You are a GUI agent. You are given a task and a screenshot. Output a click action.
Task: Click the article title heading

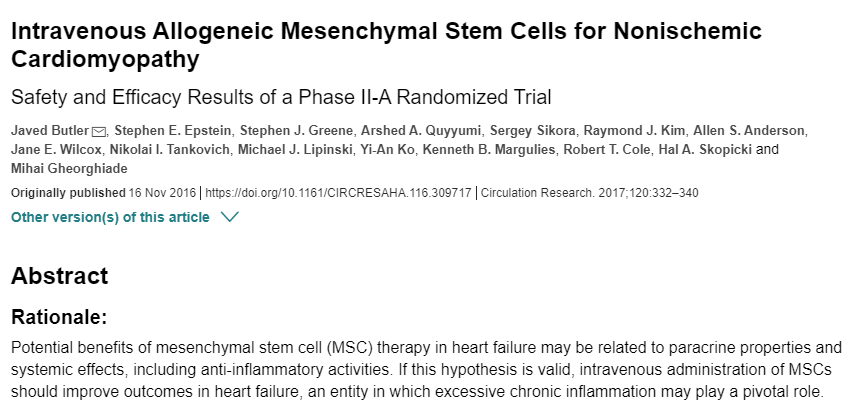click(386, 45)
